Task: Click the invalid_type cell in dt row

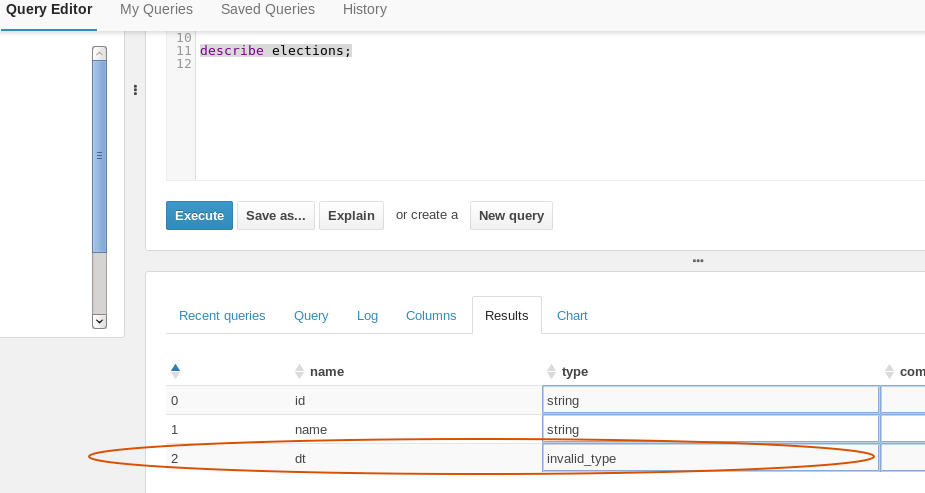Action: tap(710, 458)
